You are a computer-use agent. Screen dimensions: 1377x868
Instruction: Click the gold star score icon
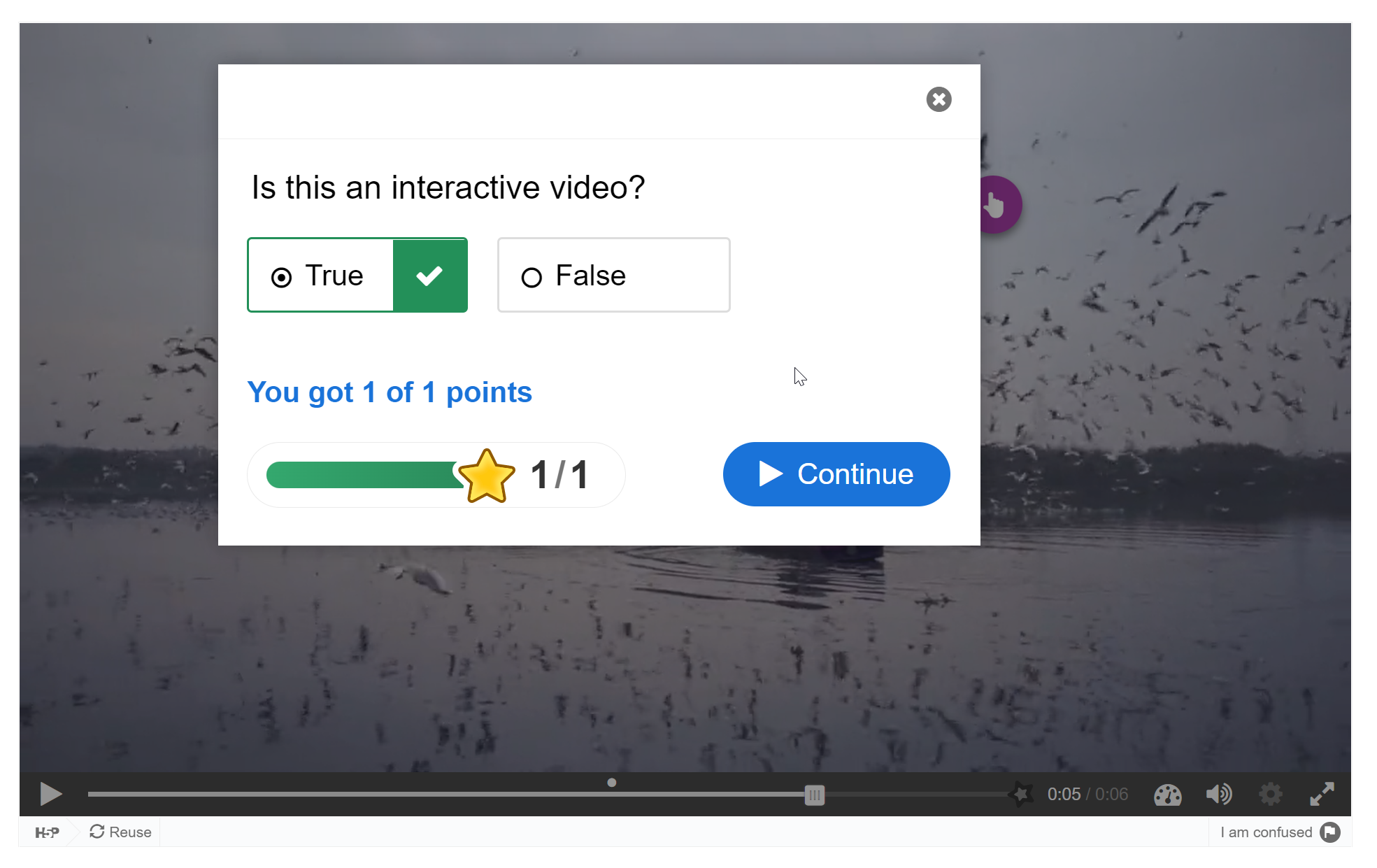point(487,476)
